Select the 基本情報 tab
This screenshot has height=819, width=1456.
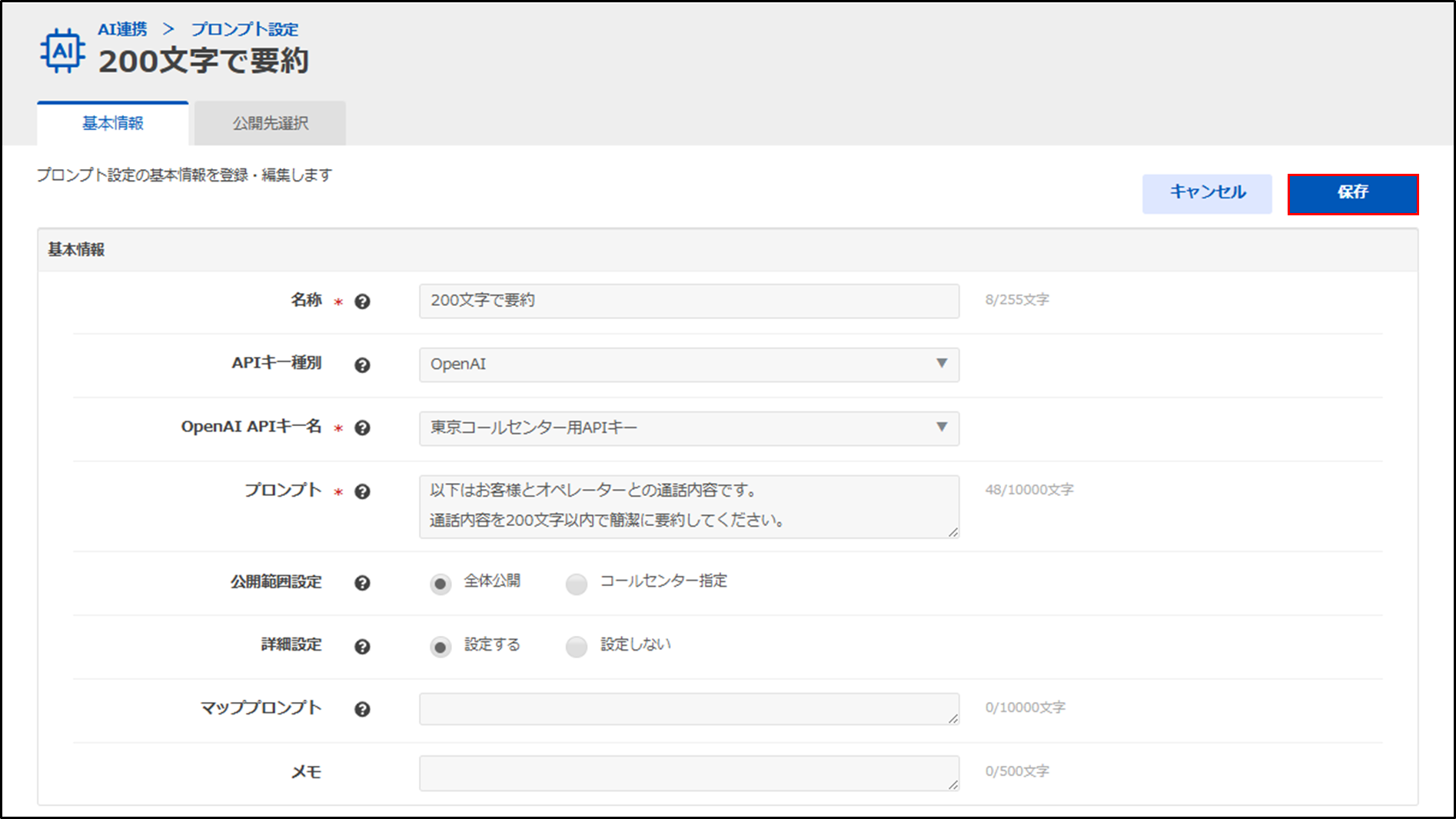click(x=113, y=124)
